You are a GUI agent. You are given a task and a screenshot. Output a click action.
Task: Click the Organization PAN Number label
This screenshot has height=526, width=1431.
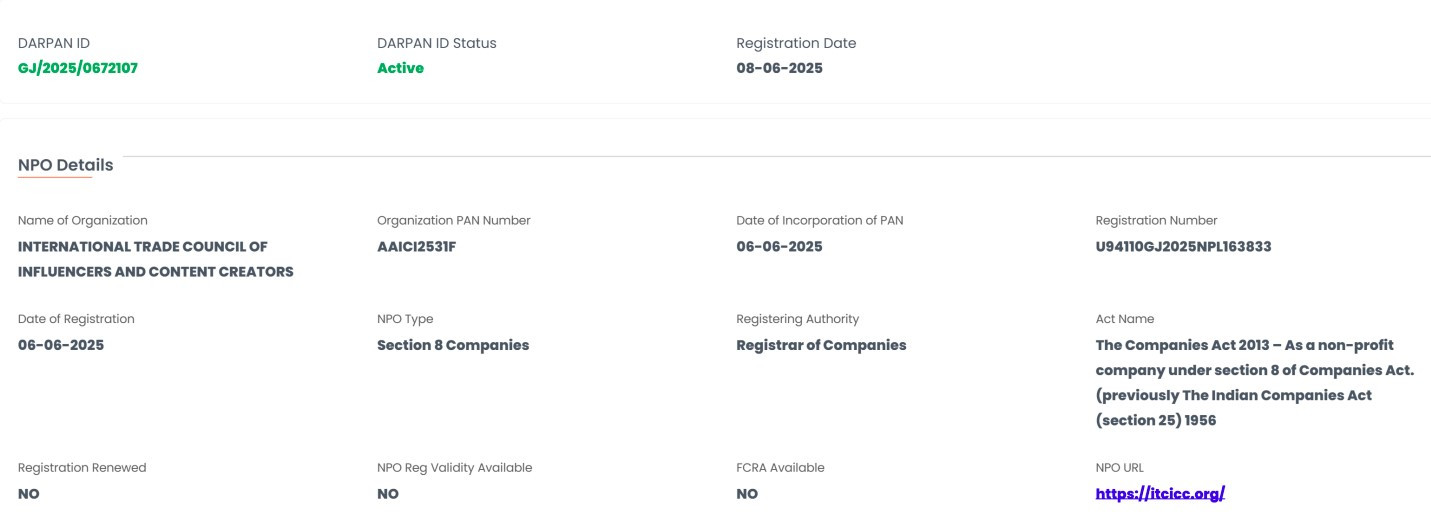(x=453, y=220)
